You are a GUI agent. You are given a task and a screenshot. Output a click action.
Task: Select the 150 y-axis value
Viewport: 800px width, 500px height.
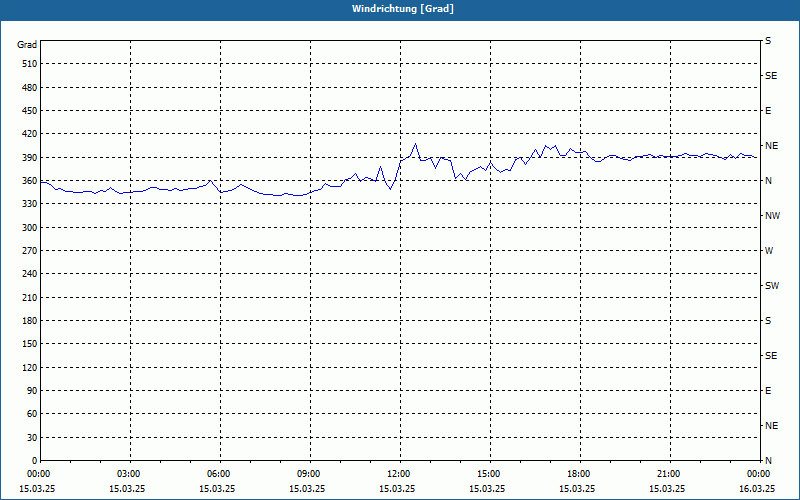coord(30,344)
